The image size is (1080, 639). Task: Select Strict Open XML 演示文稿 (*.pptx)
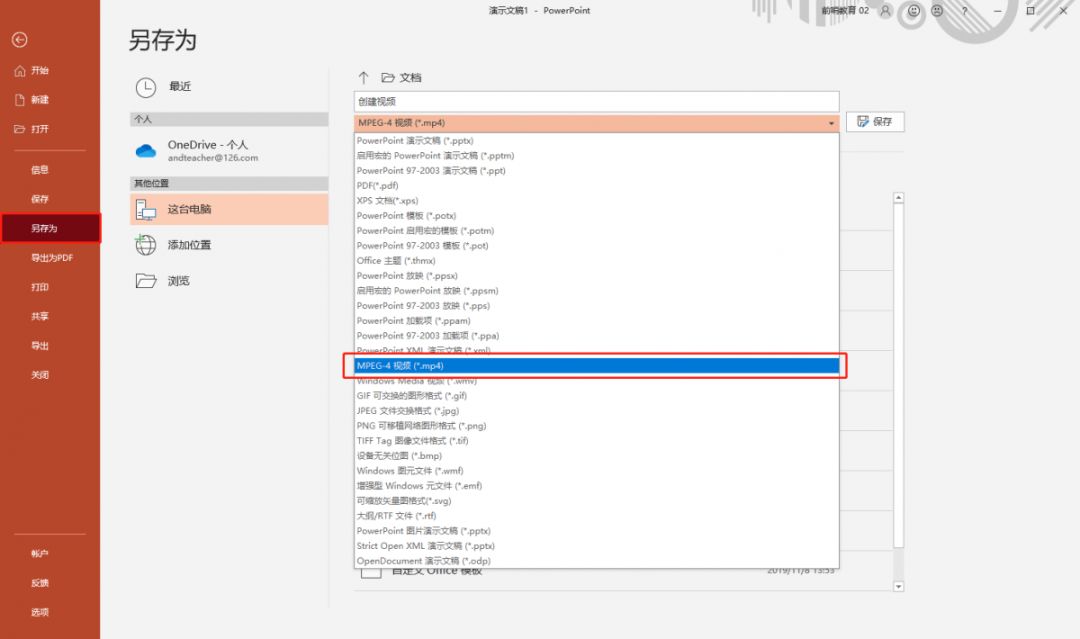596,546
